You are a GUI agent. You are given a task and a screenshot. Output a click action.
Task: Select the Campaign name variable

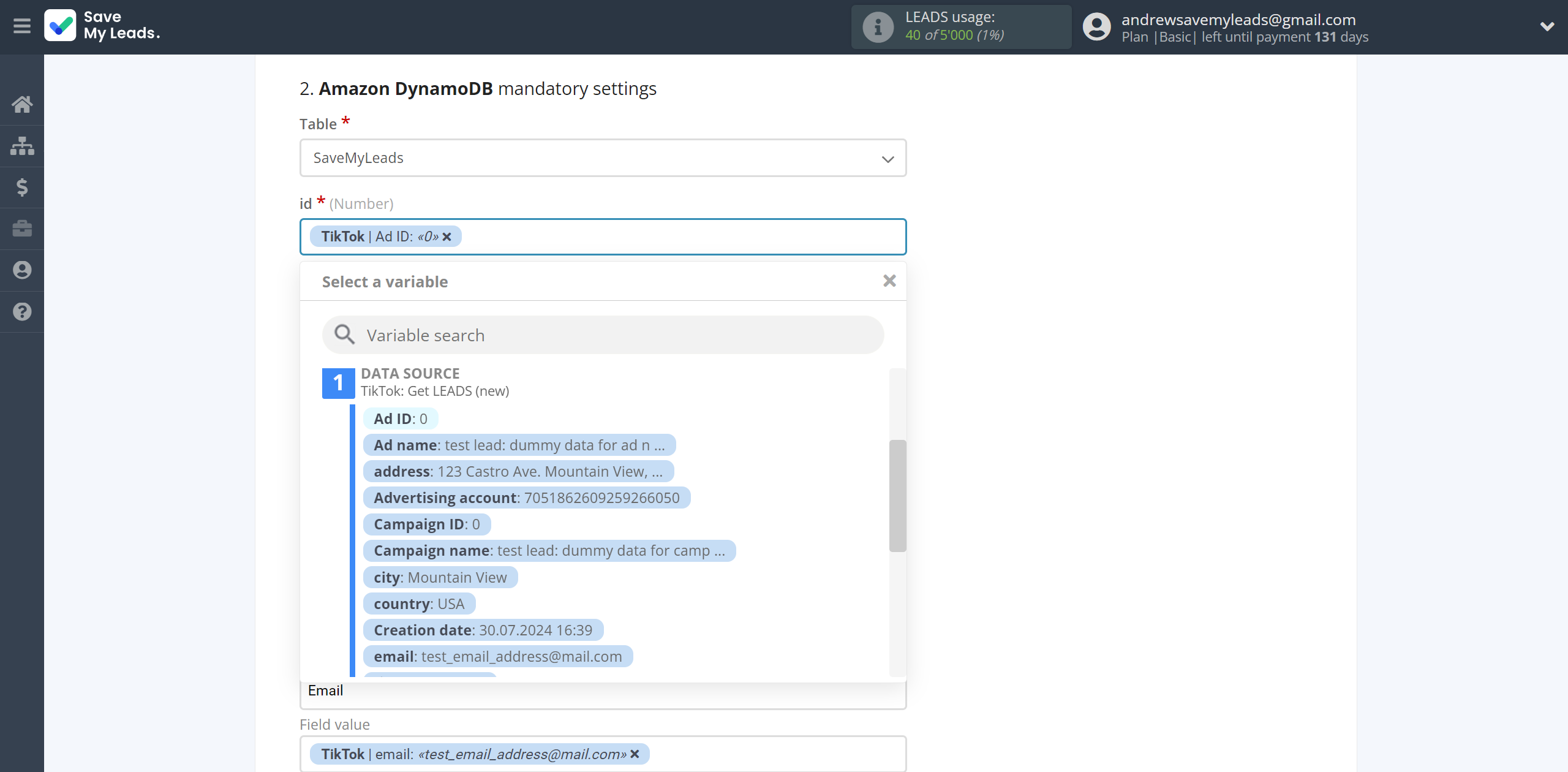pyautogui.click(x=549, y=550)
